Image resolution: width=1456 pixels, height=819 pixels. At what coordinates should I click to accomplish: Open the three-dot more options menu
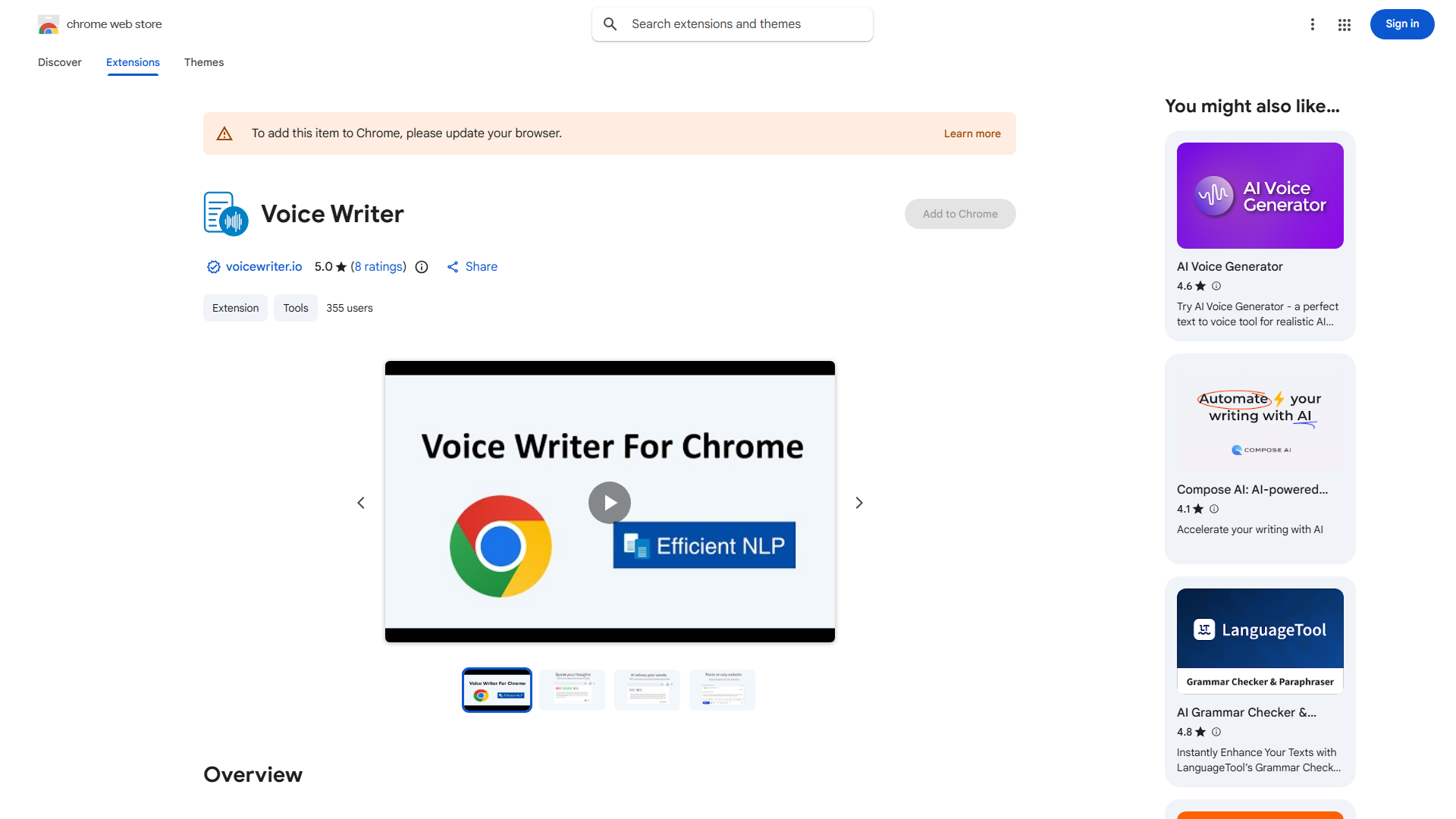click(x=1313, y=24)
